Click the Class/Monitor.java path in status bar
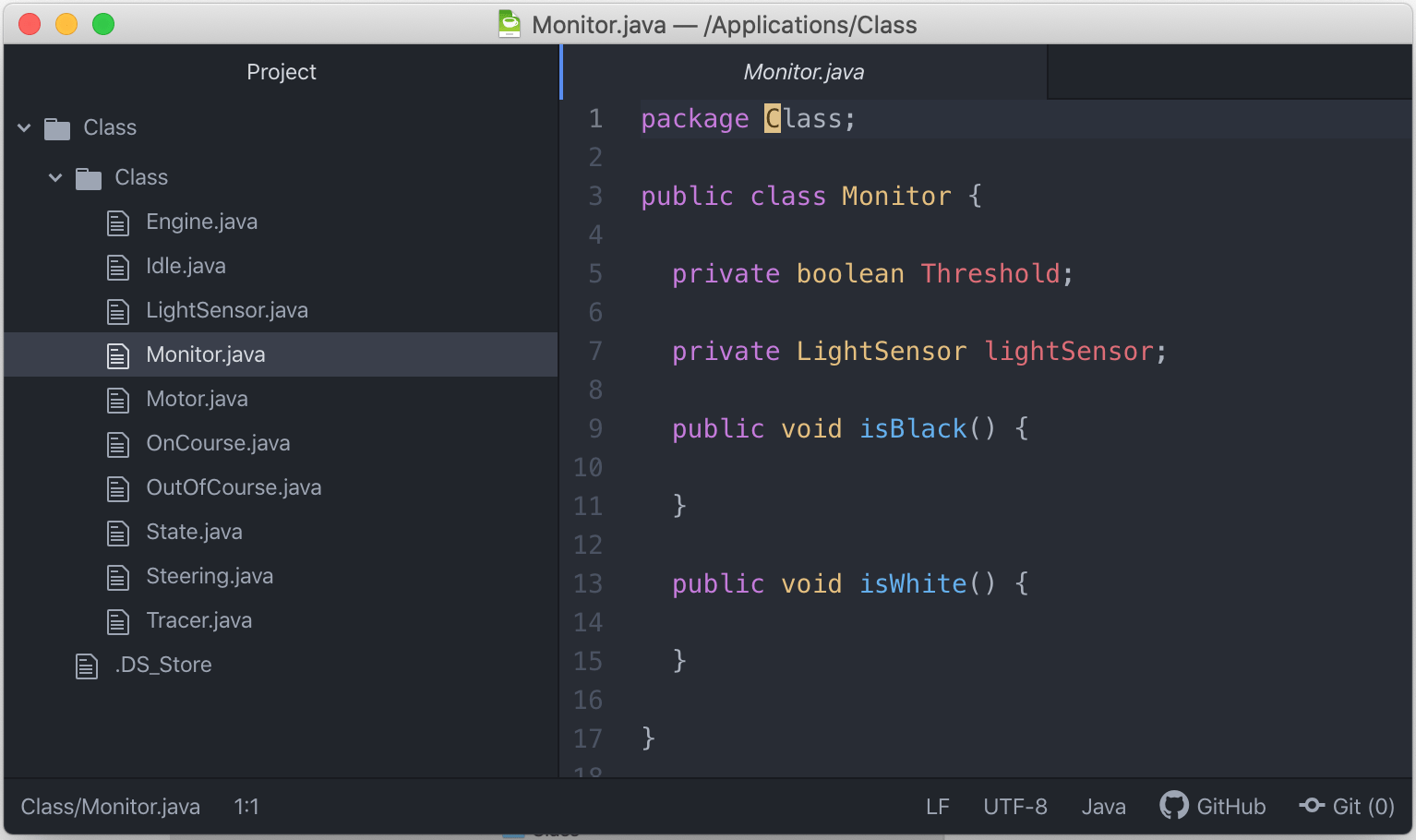1416x840 pixels. (110, 805)
